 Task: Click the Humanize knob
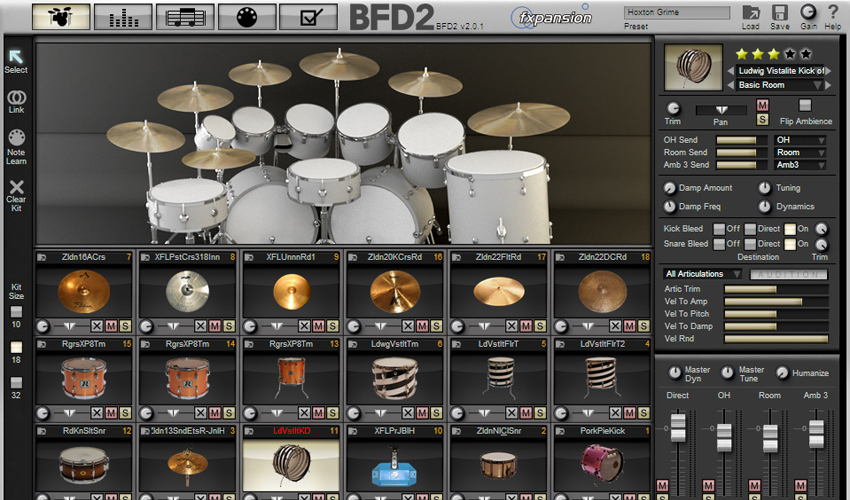782,373
